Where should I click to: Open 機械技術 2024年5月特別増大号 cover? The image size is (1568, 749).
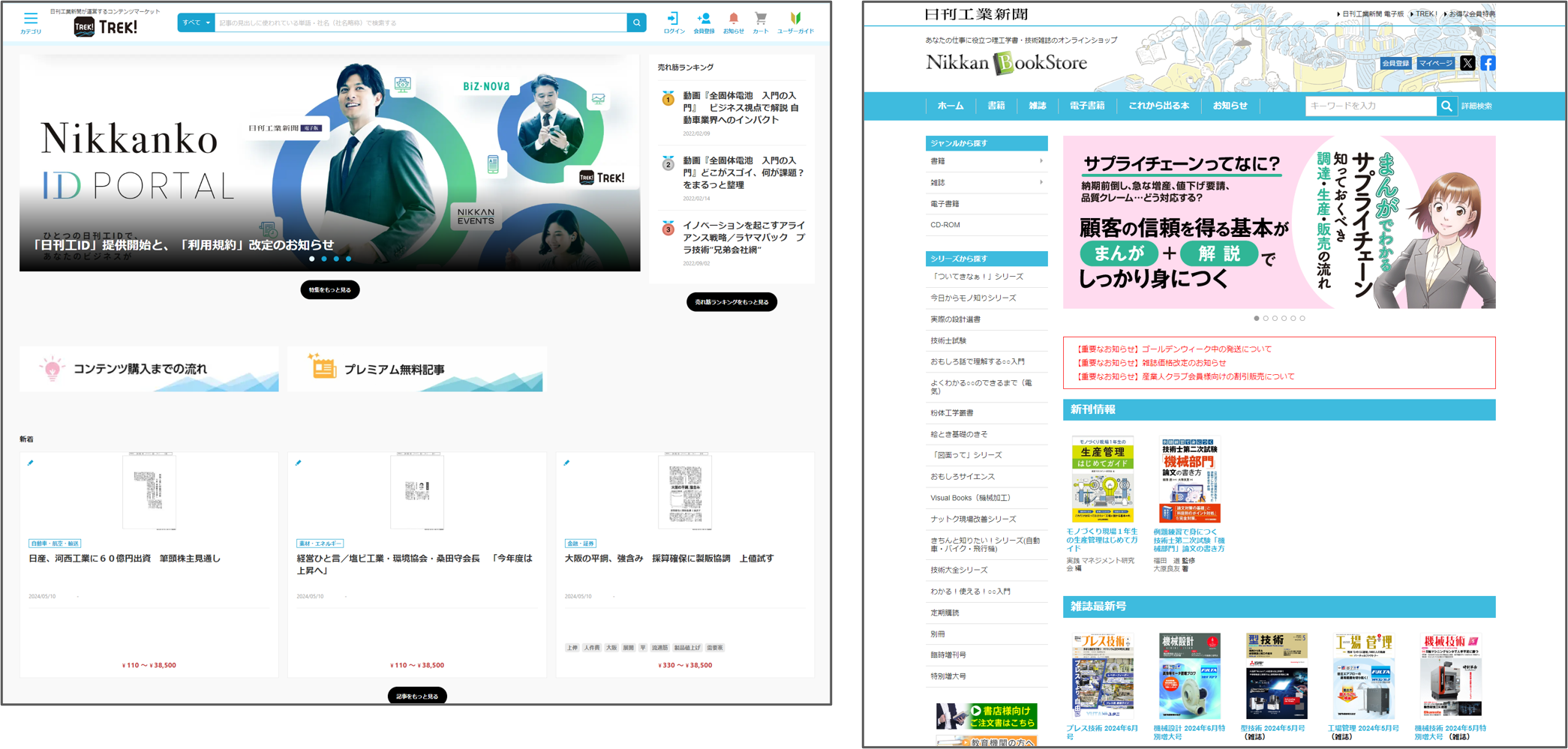(1451, 676)
